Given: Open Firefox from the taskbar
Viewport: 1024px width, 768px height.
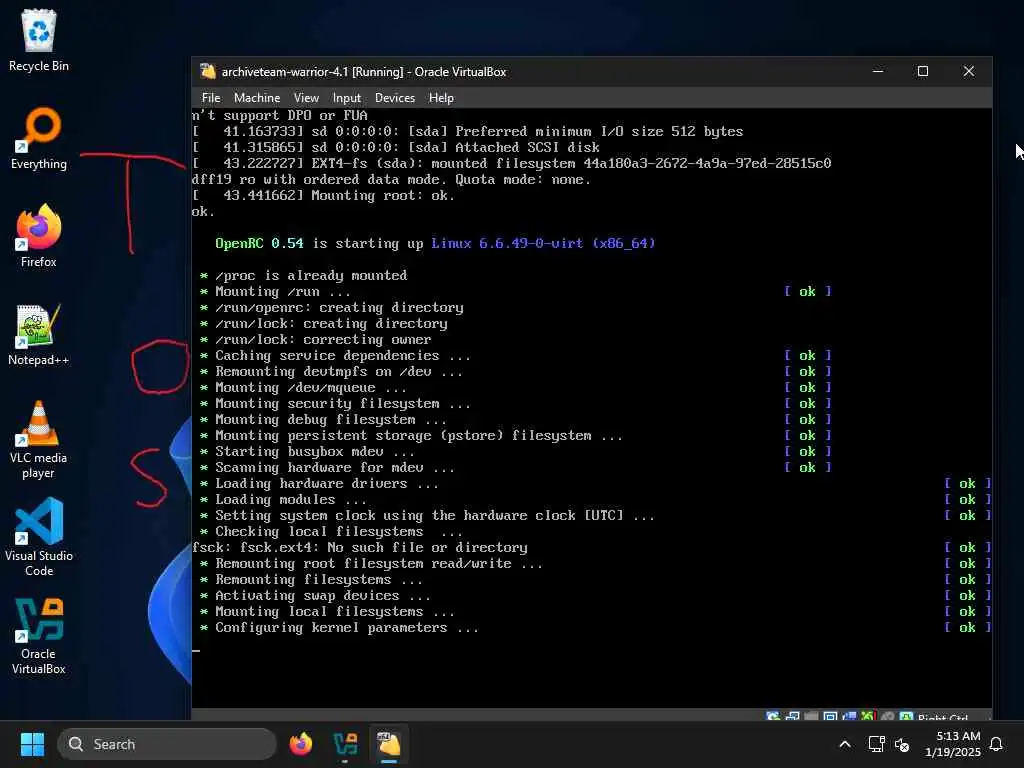Looking at the screenshot, I should pyautogui.click(x=300, y=744).
